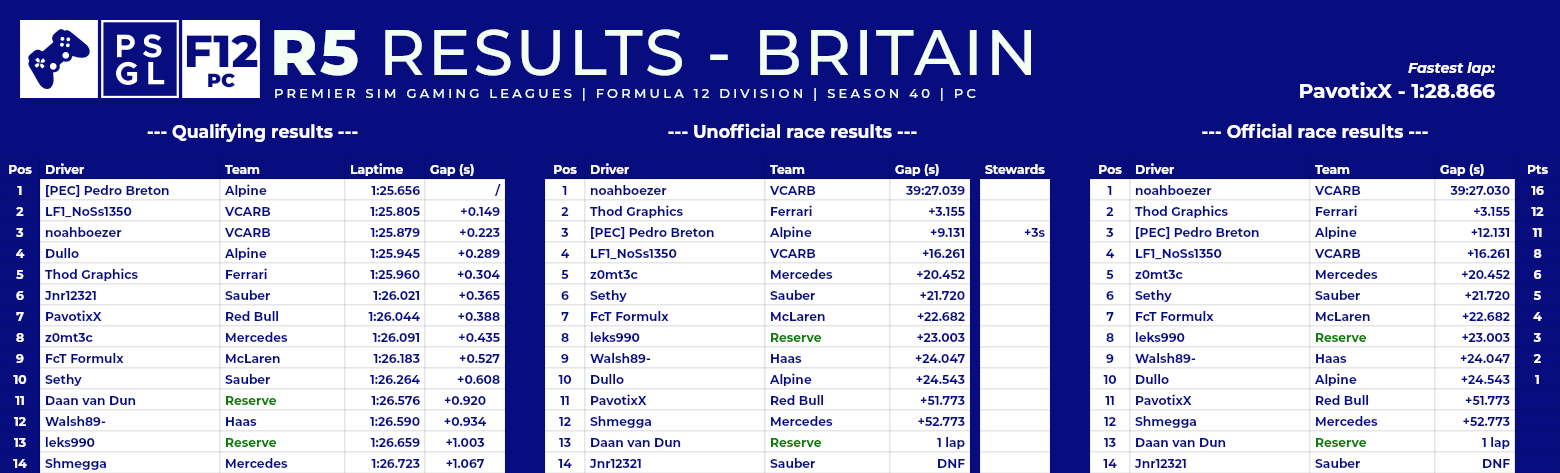
Task: Click Thod Graphics in official race results
Action: click(1176, 212)
